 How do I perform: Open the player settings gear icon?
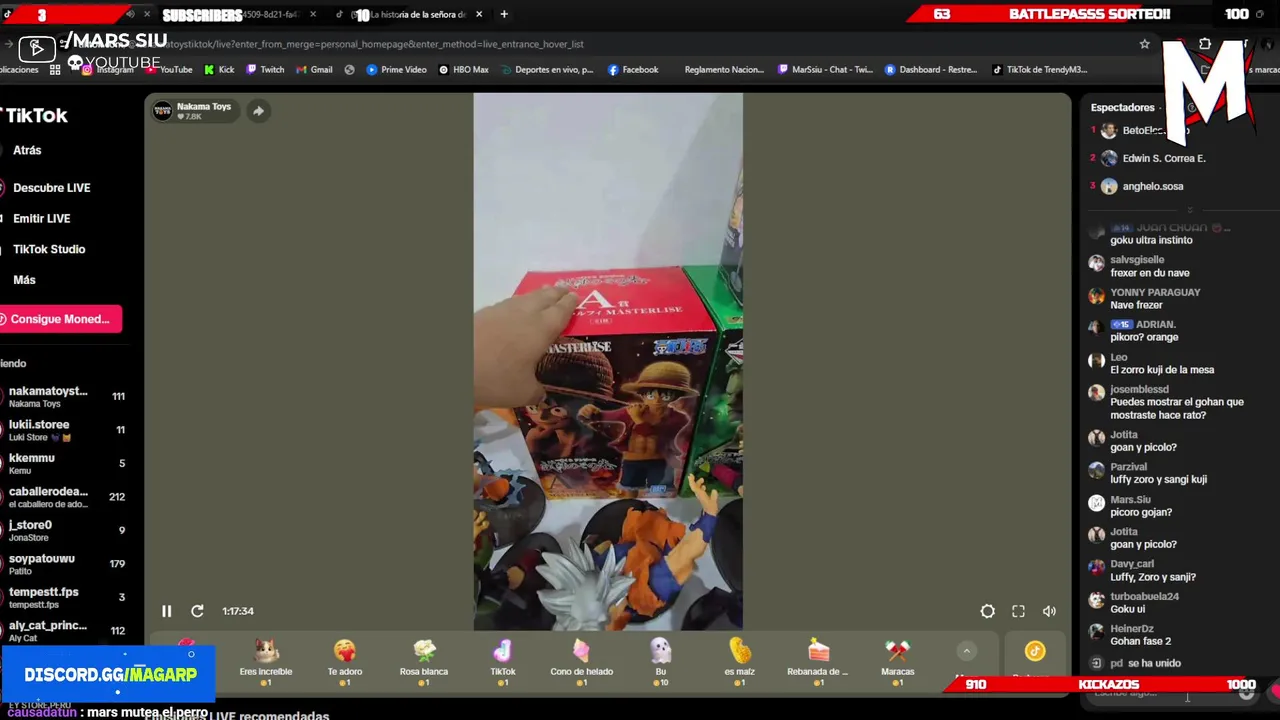[987, 611]
